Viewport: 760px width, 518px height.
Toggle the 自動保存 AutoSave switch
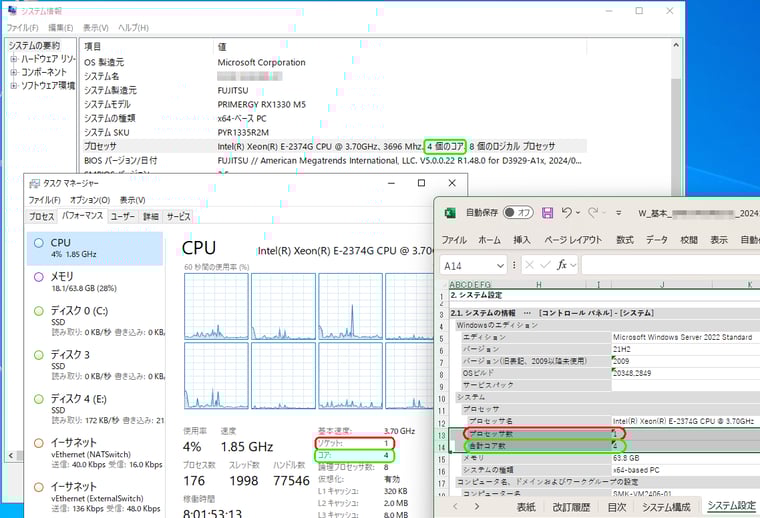coord(518,213)
